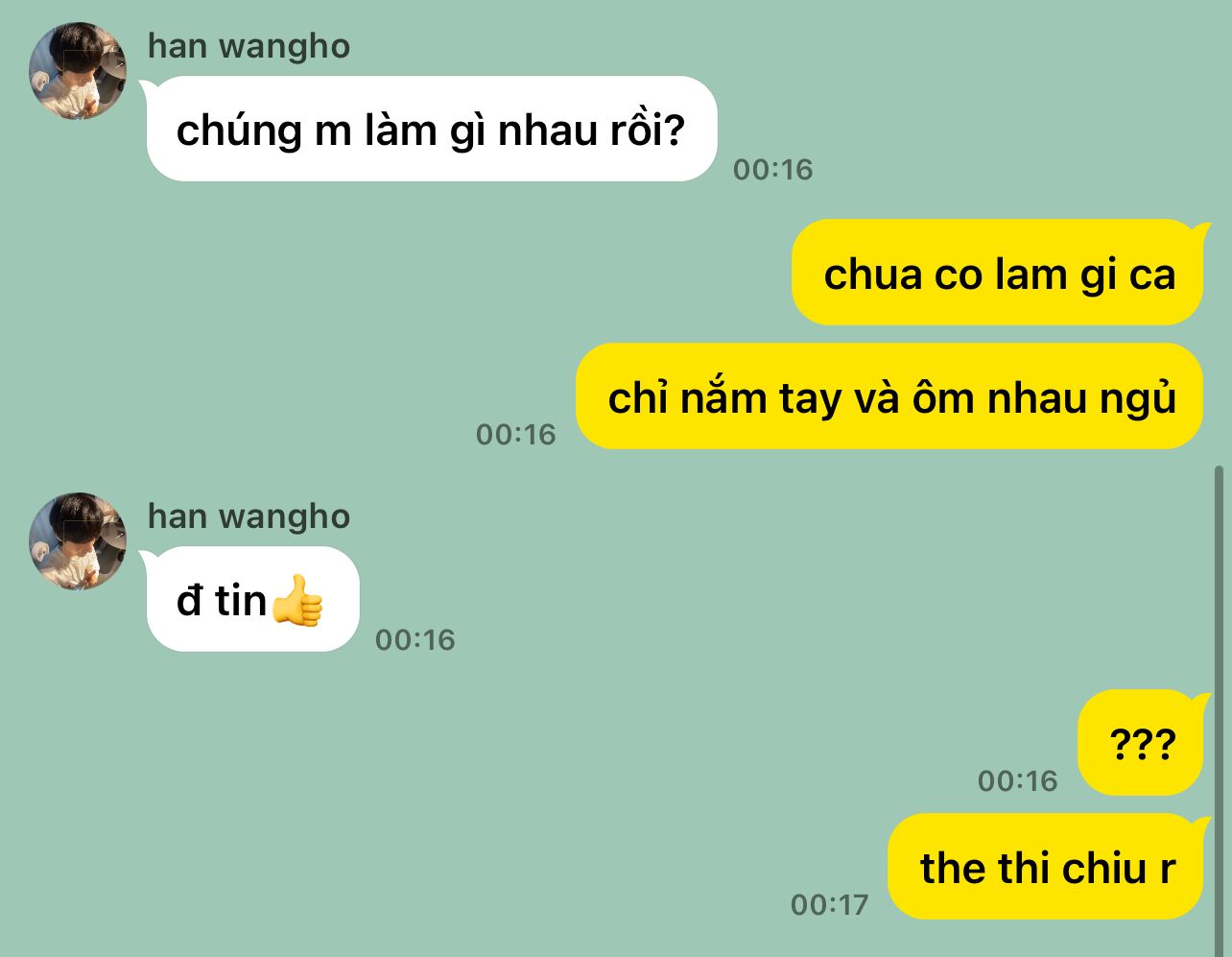Screen dimensions: 1232x957
Task: Click the 00:16 timestamp beside the '???' bubble
Action: pyautogui.click(x=1017, y=781)
